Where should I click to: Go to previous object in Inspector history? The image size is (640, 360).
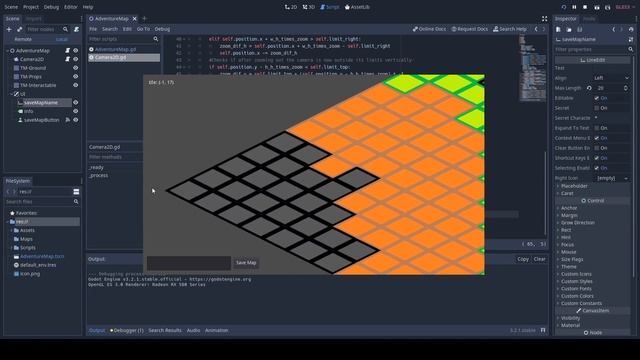[613, 29]
